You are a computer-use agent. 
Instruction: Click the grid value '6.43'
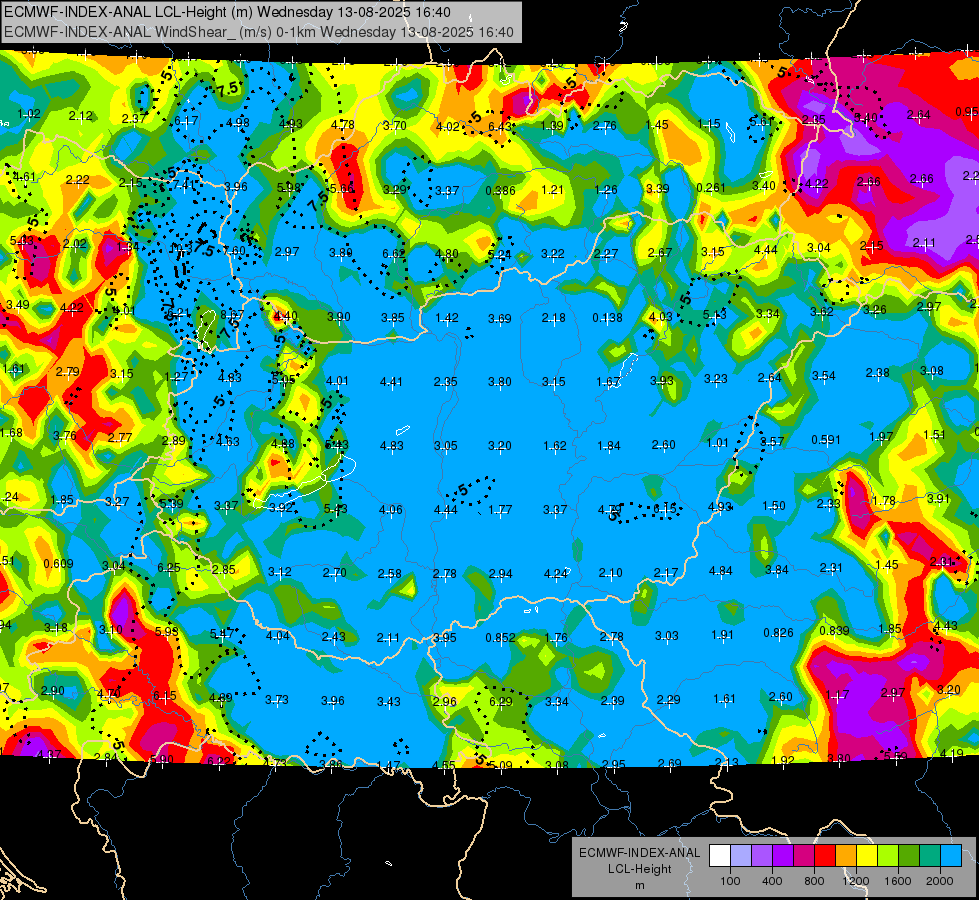(499, 126)
